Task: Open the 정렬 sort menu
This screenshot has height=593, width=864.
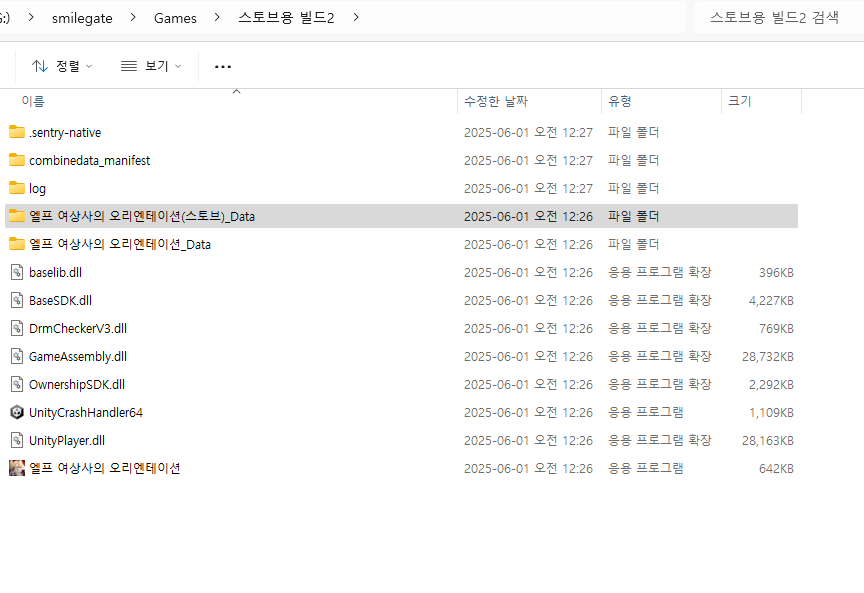Action: coord(62,66)
